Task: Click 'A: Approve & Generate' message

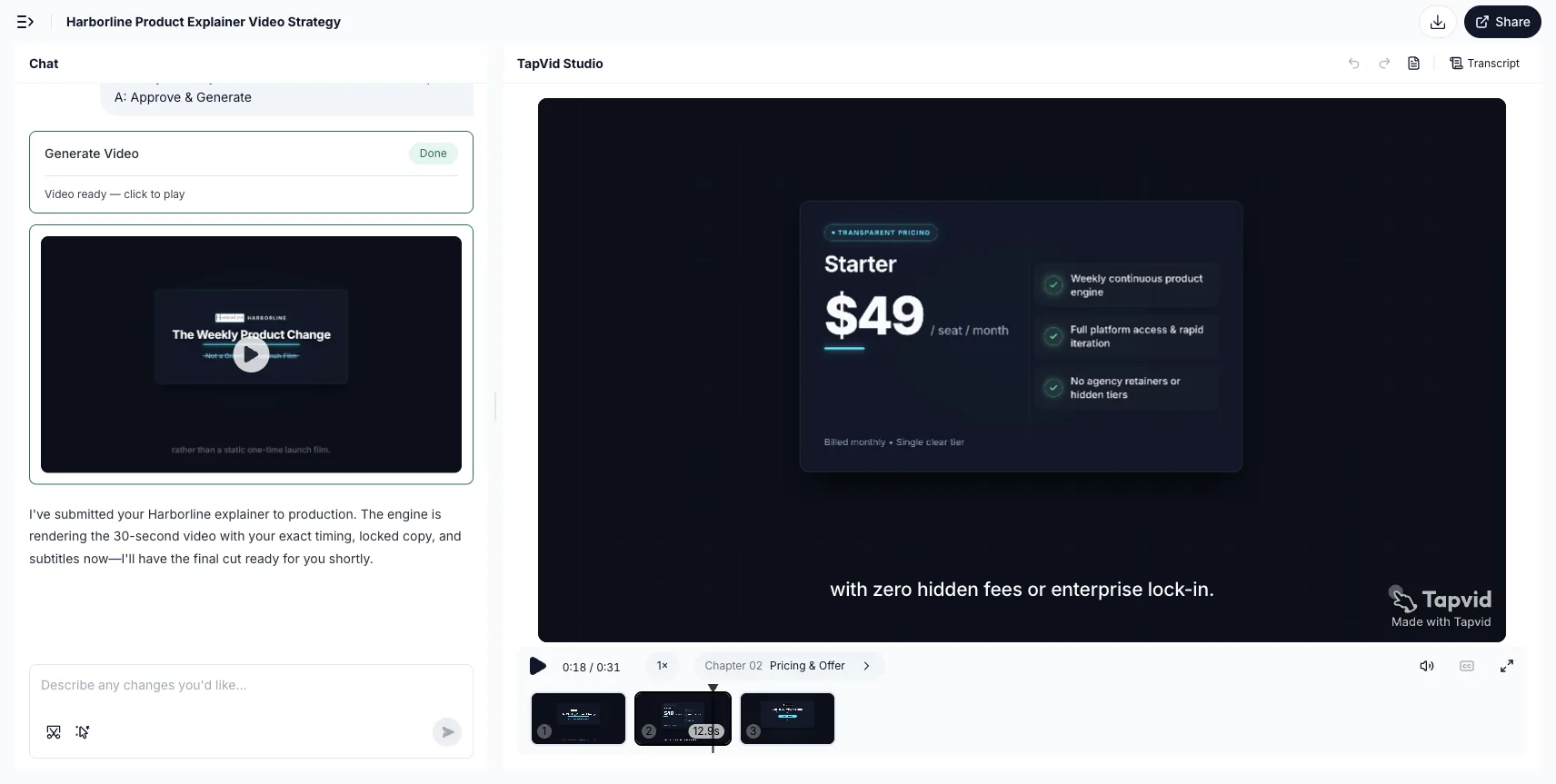Action: coord(183,97)
